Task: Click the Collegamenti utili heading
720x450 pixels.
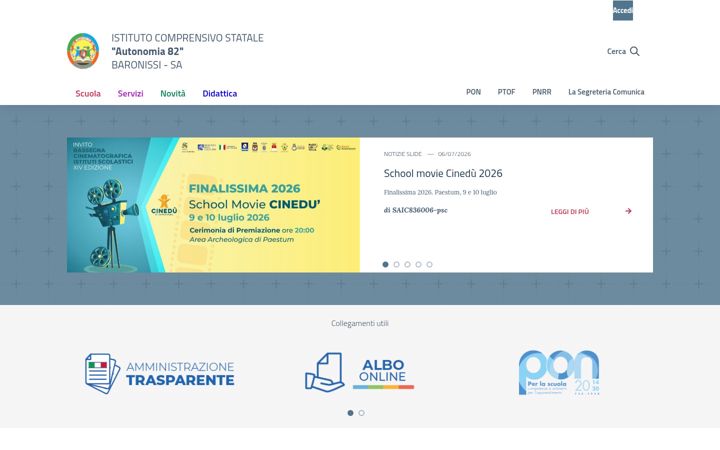Action: (360, 323)
